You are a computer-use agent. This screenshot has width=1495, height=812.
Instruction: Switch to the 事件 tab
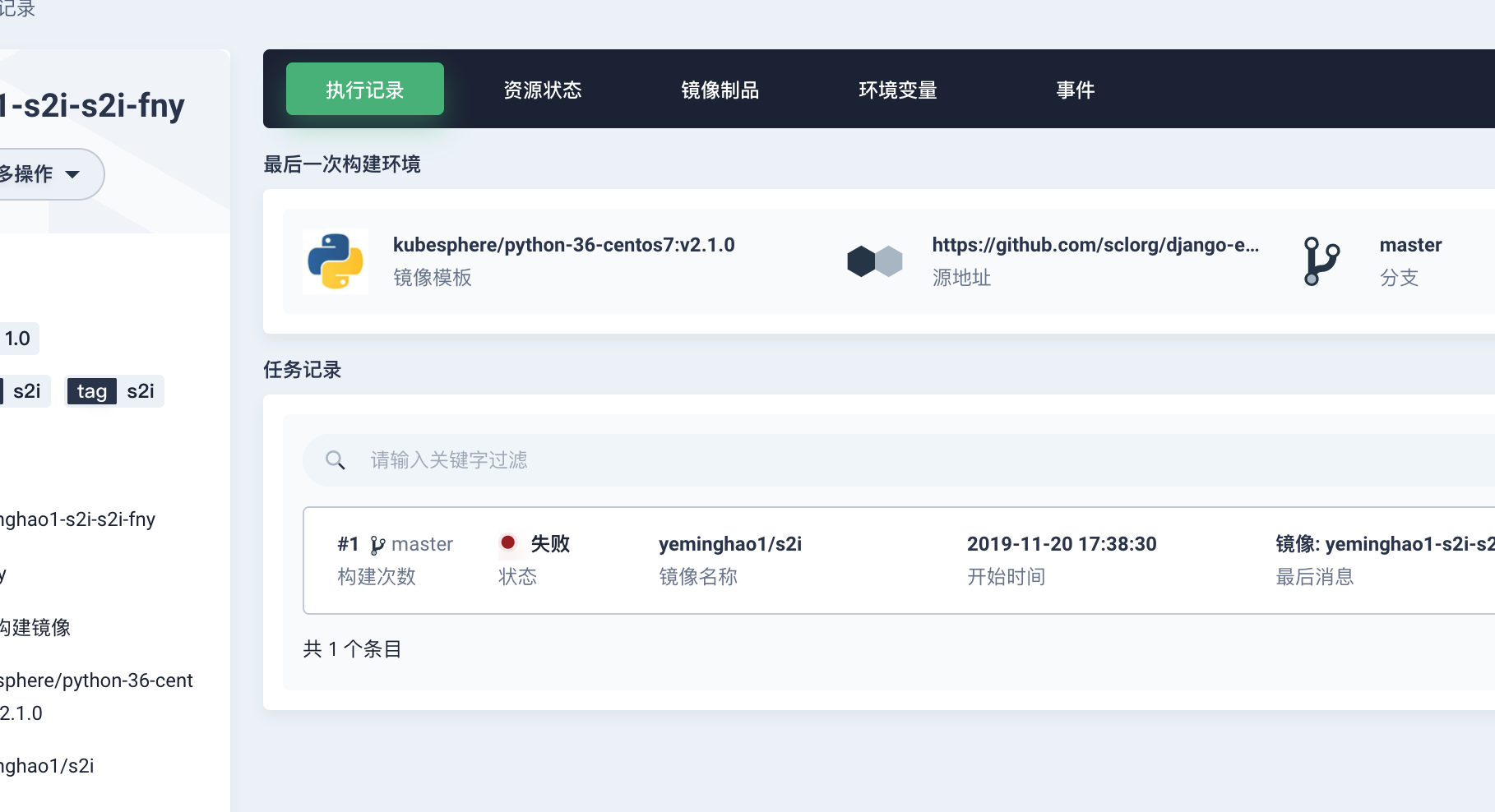click(x=1075, y=90)
